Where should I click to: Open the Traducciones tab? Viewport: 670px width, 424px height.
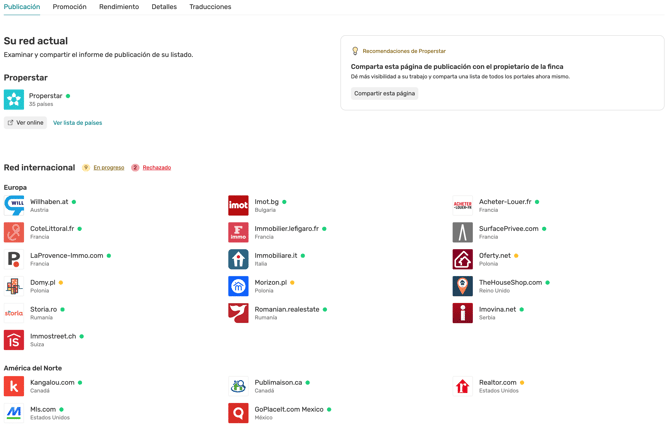(210, 7)
